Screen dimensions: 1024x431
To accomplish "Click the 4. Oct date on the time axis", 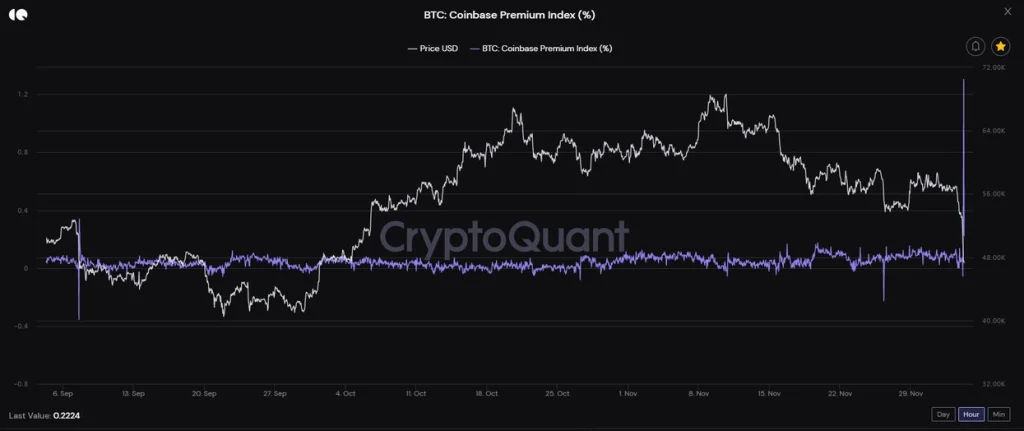I will pyautogui.click(x=345, y=393).
